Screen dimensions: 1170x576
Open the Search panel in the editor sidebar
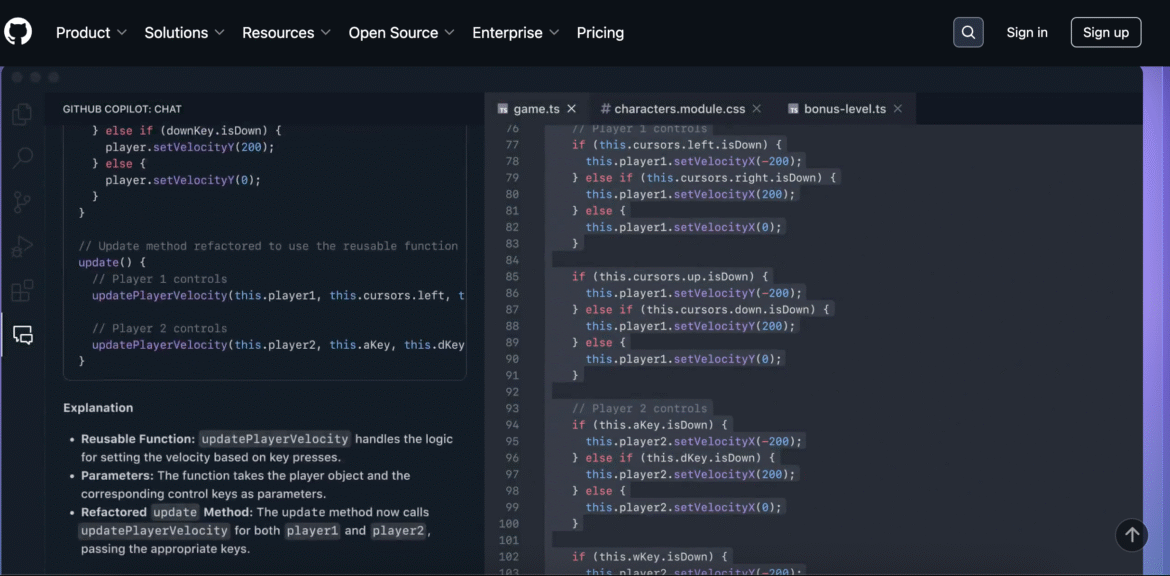point(22,158)
